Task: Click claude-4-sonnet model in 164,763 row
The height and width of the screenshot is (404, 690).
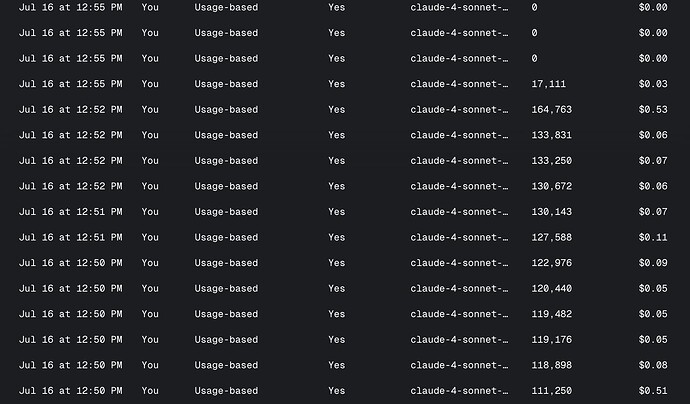Action: point(459,110)
